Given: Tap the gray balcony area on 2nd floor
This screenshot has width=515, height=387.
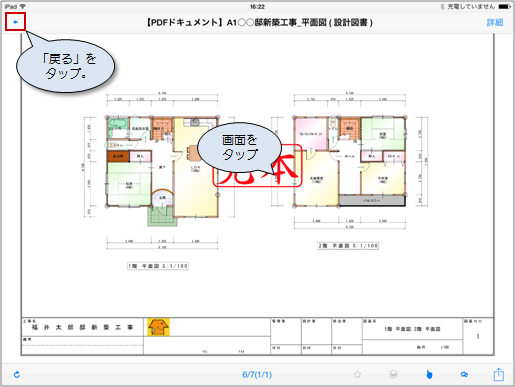Looking at the screenshot, I should (x=372, y=201).
